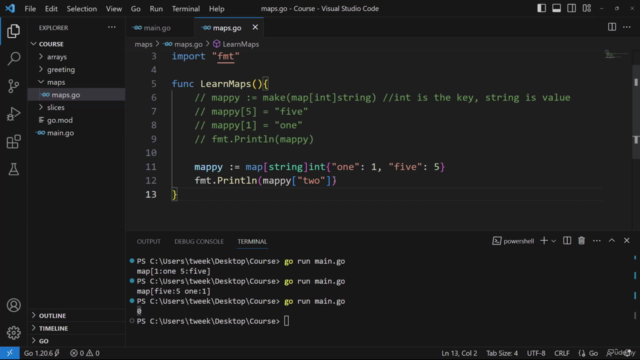Kill terminal with trash icon

(x=582, y=241)
